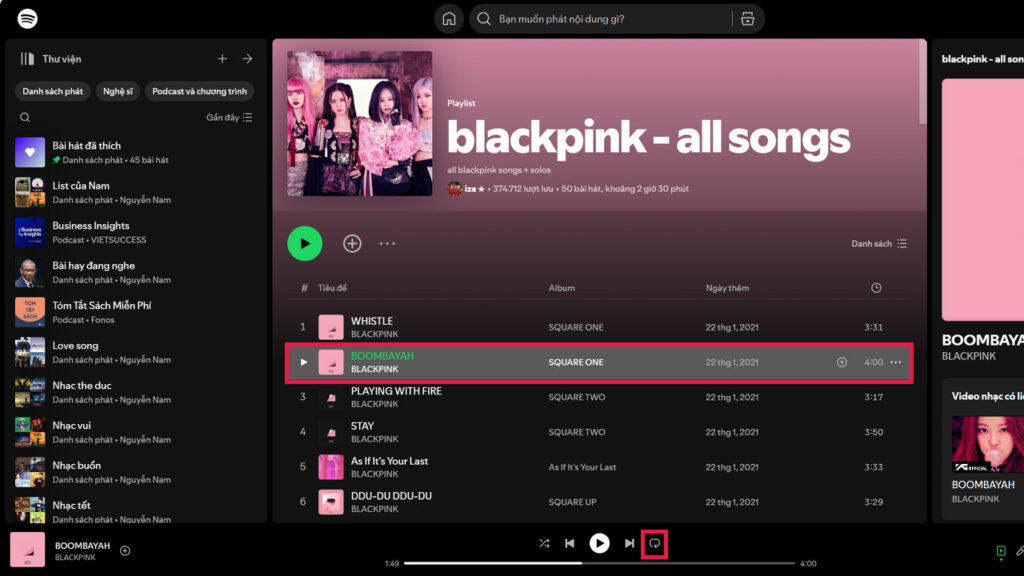Open Tóm Tắt Sách Miễn Phí podcast
The height and width of the screenshot is (576, 1024).
click(136, 312)
